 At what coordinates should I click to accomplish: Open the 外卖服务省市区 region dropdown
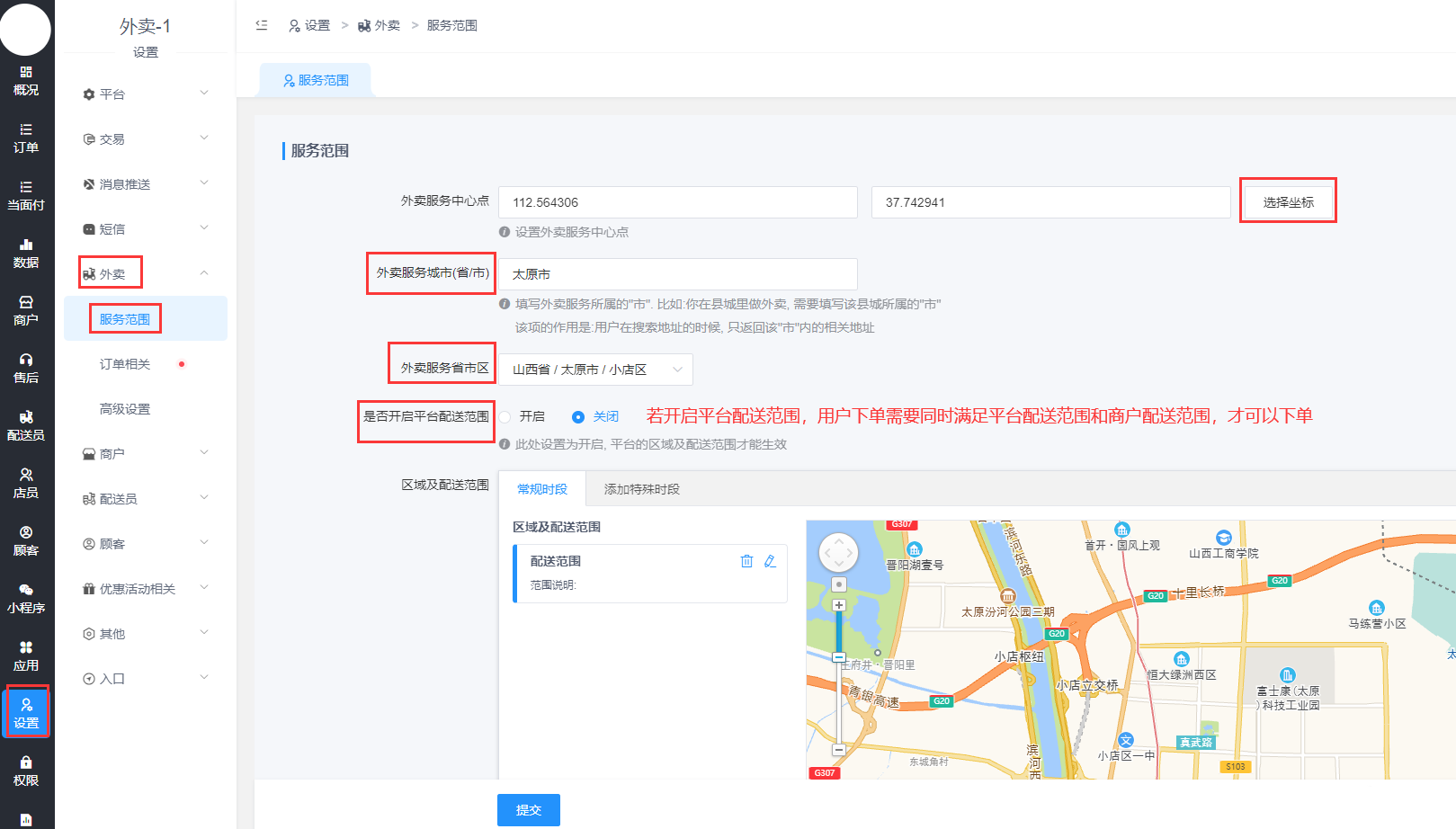coord(595,370)
